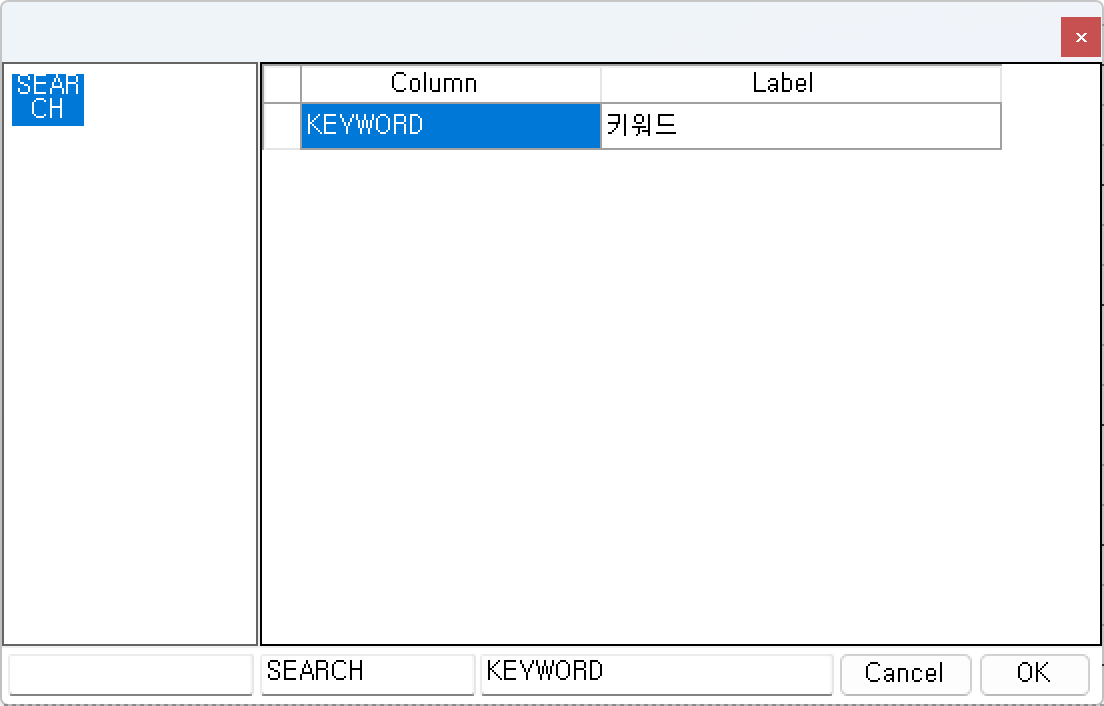Confirm the selection with OK

click(1034, 674)
